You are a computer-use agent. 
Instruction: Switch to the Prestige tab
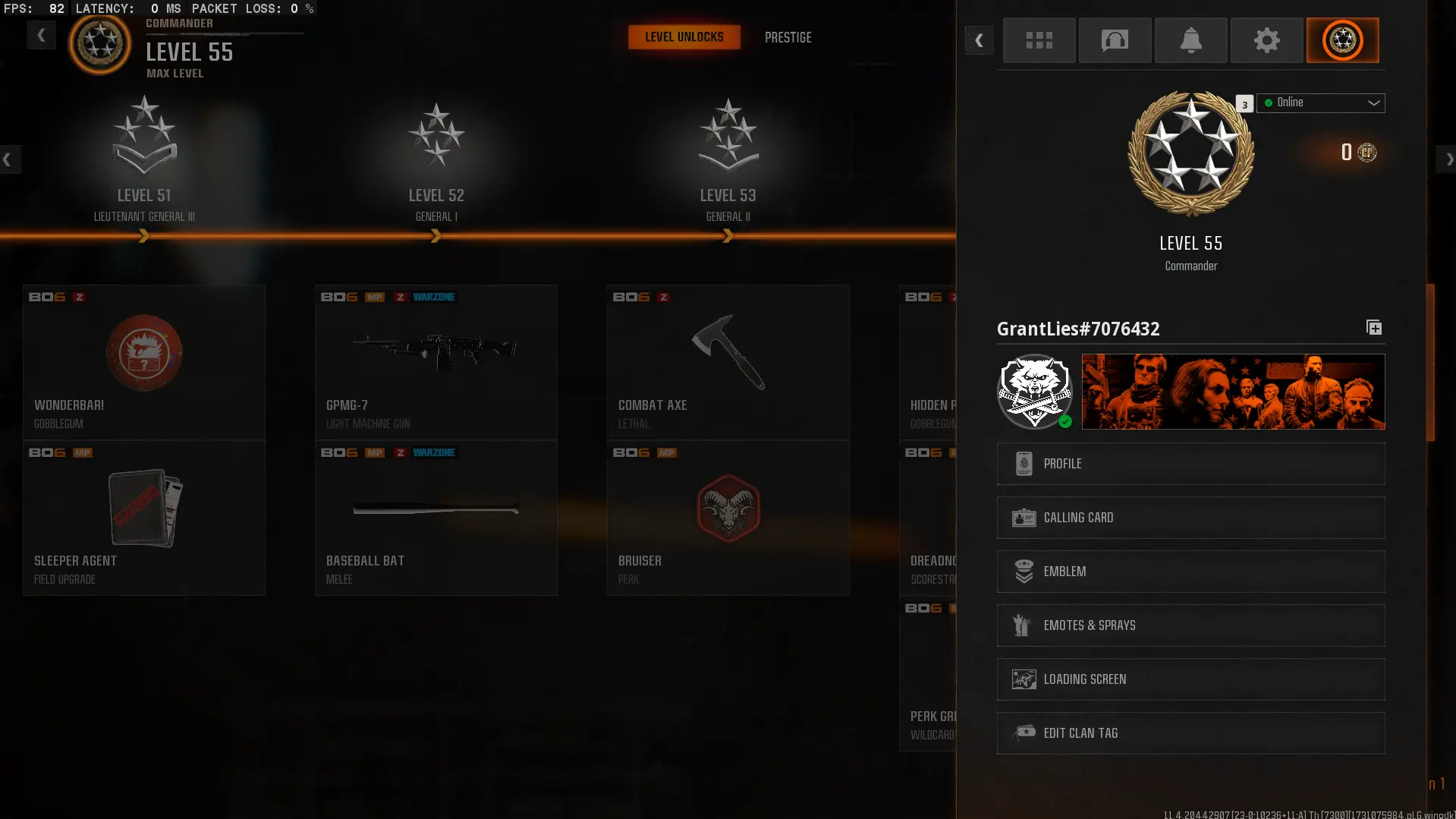(x=788, y=37)
